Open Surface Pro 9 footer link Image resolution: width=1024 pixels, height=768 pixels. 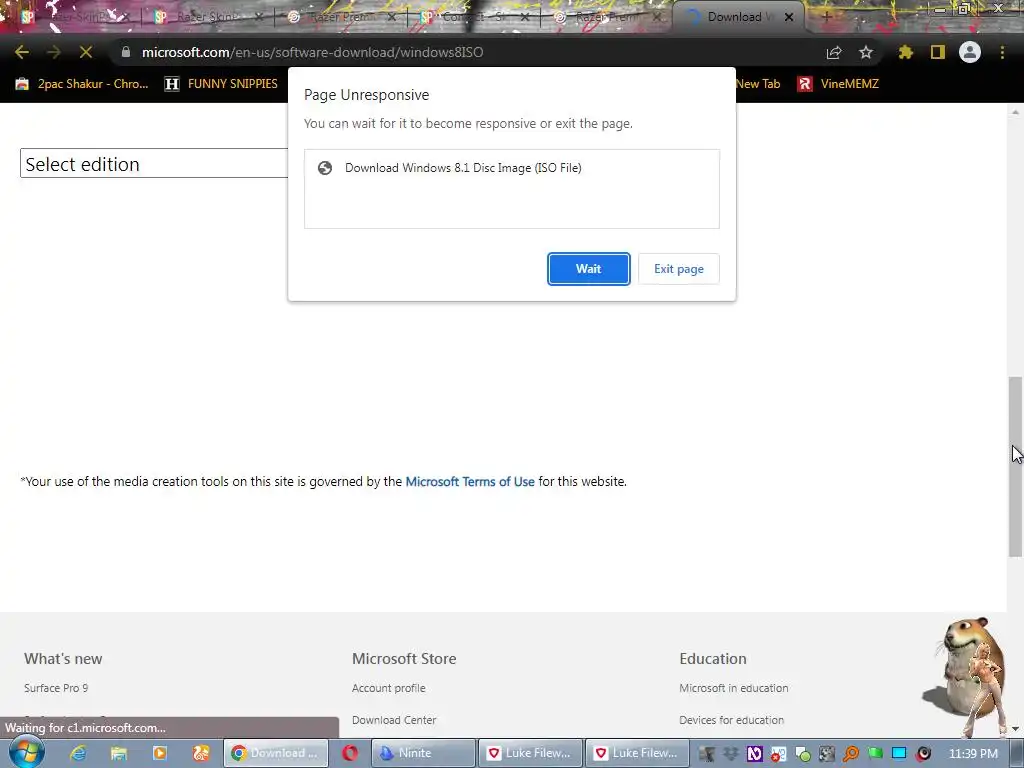[56, 688]
